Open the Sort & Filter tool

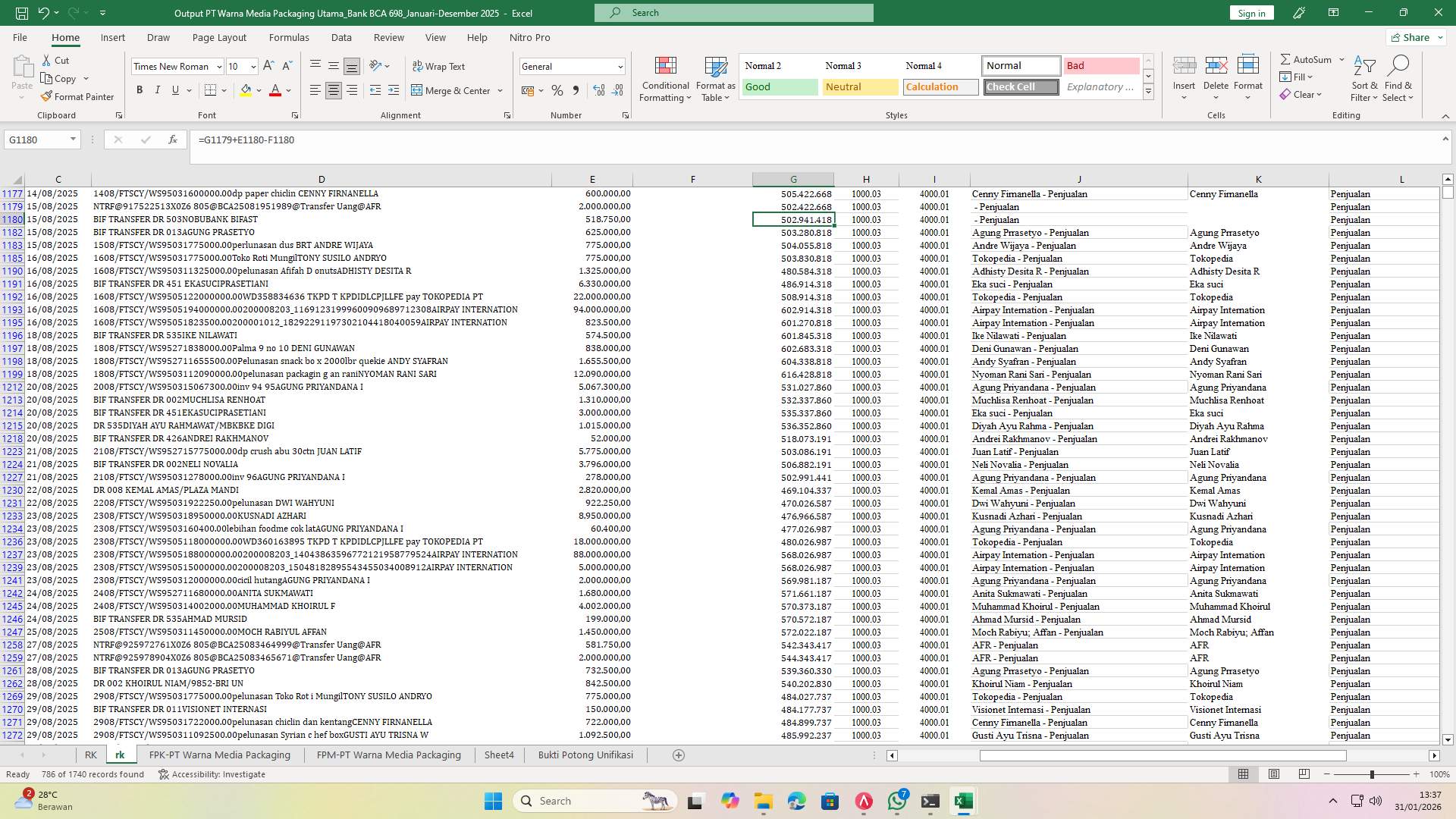click(1363, 78)
